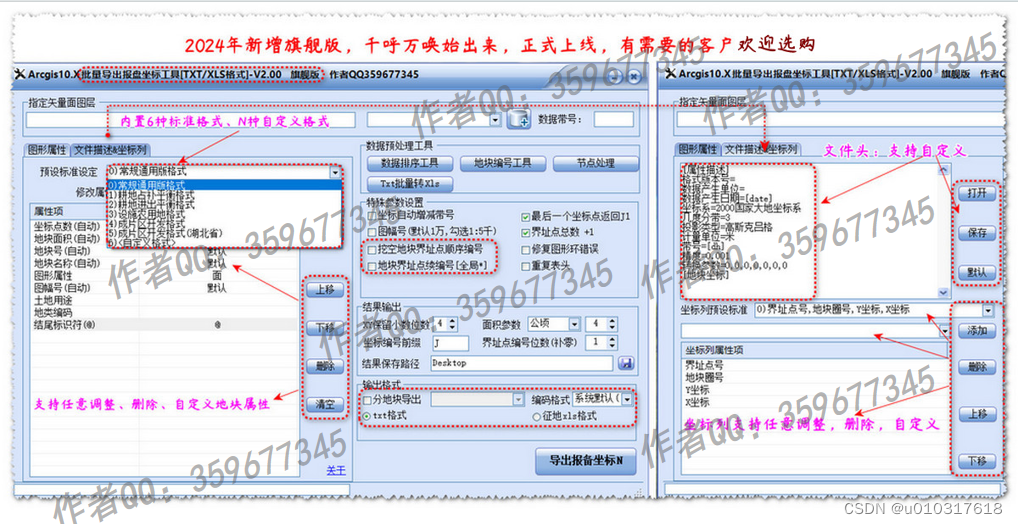Click the 结果保存路径 Desktop field

pyautogui.click(x=522, y=364)
